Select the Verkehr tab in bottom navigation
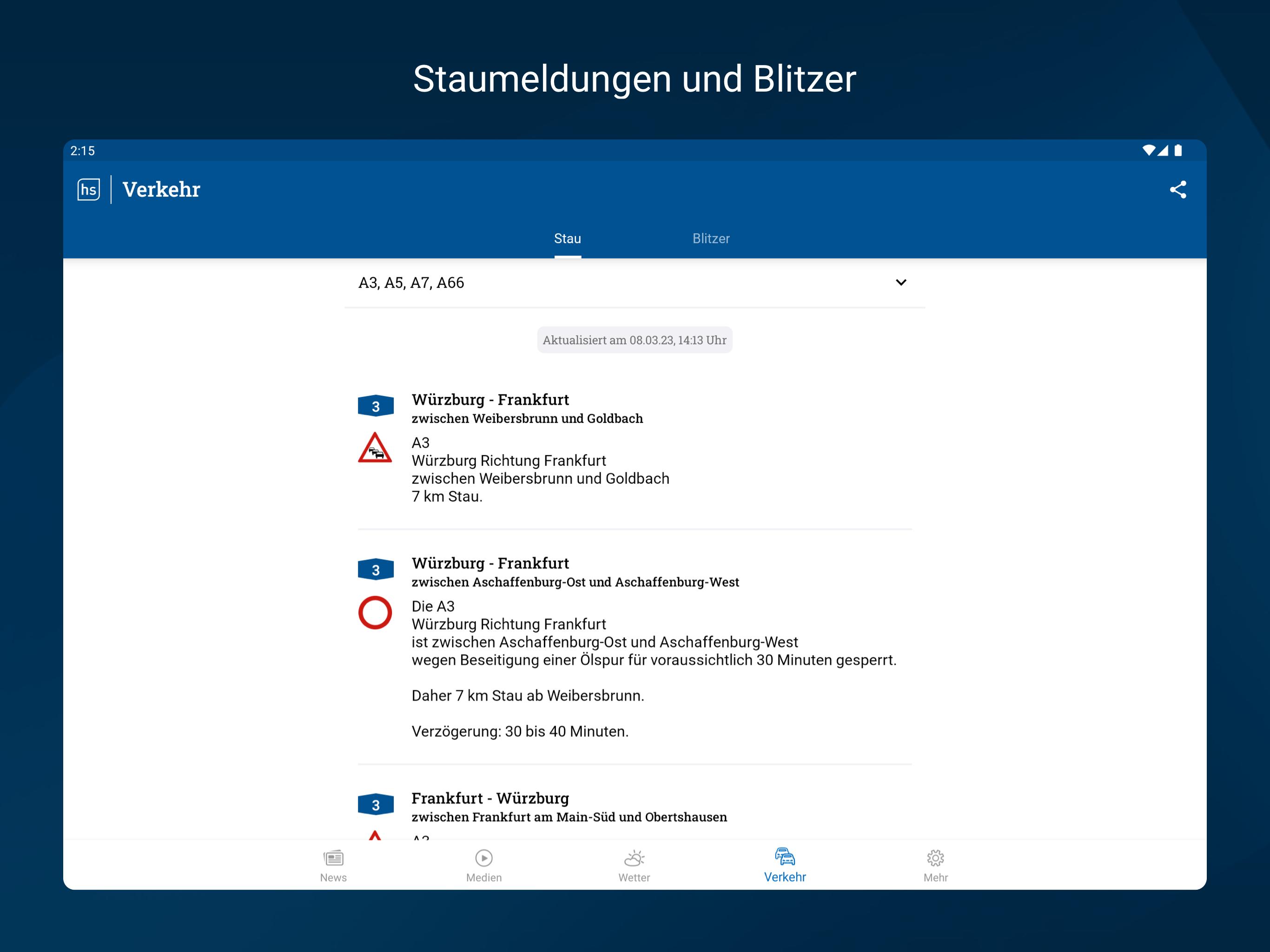Screen dimensions: 1270x952 tap(785, 866)
